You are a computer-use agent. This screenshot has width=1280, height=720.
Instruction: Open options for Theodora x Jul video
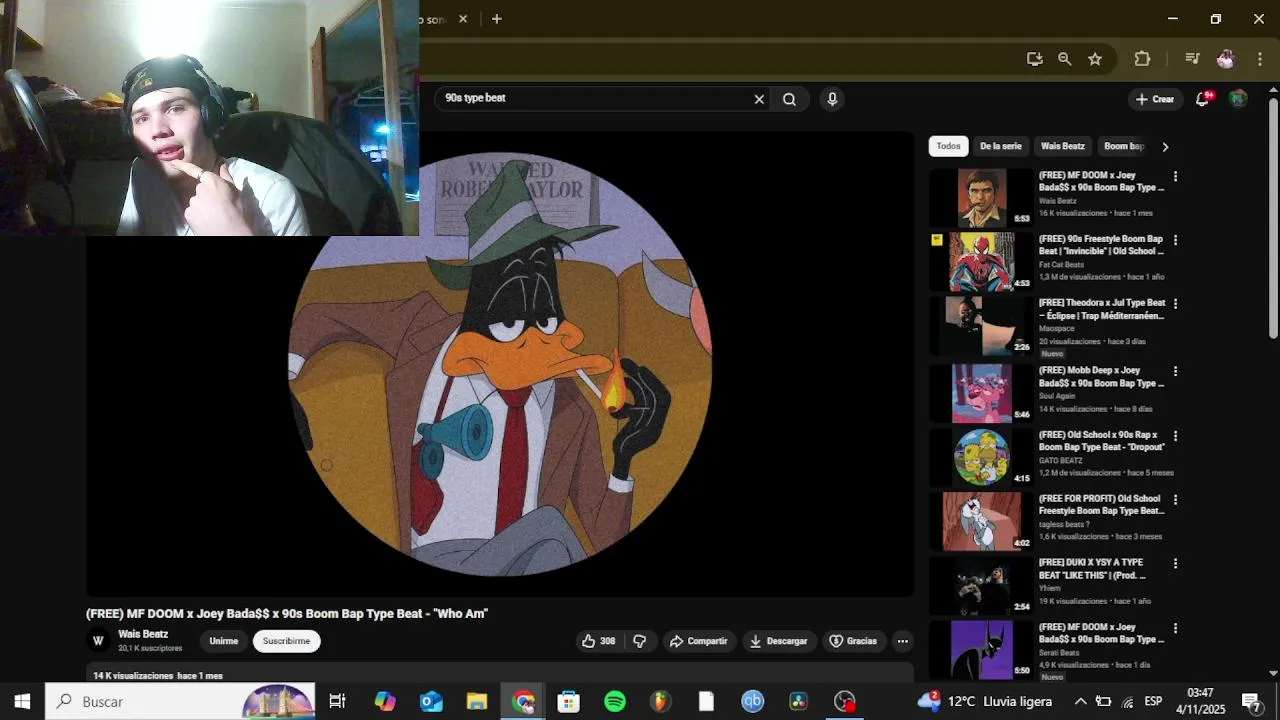pos(1175,304)
